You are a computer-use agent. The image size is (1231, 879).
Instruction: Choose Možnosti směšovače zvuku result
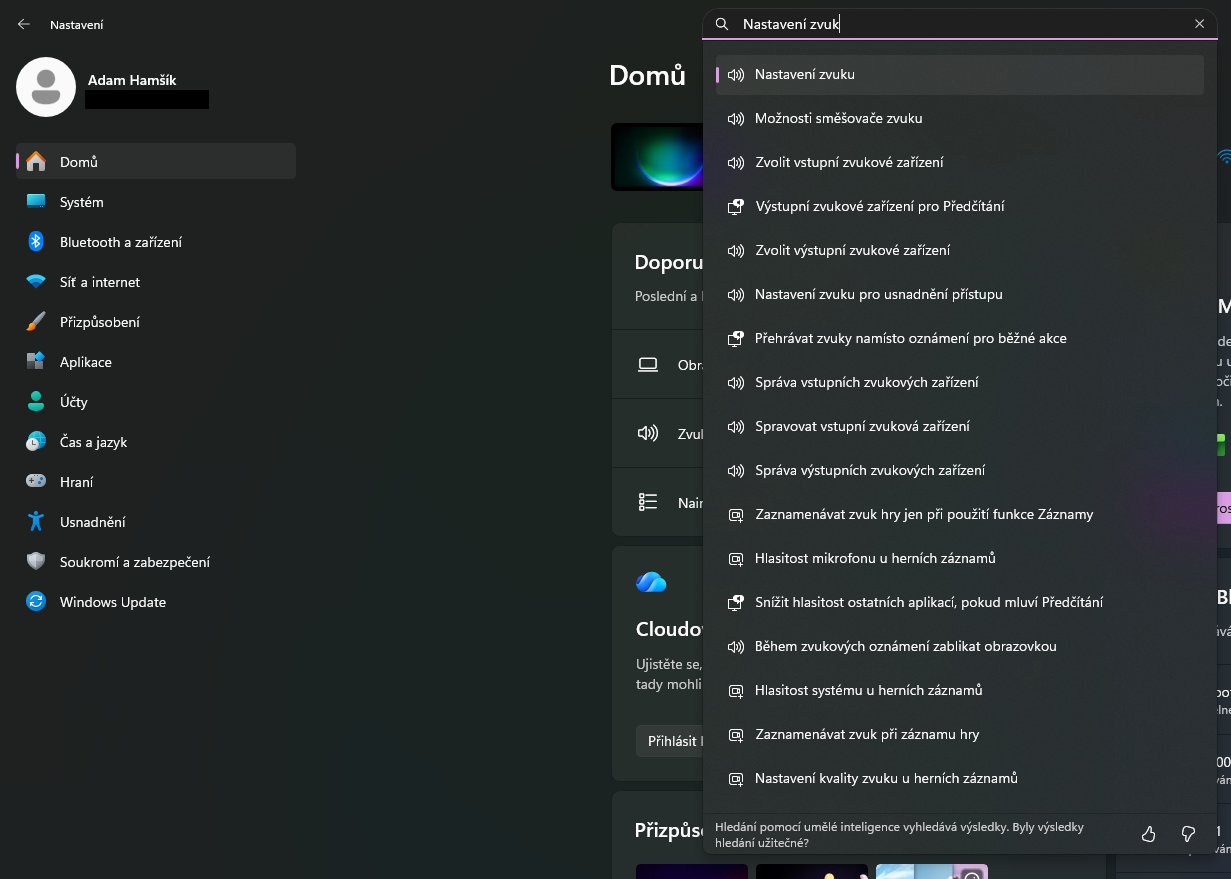click(838, 118)
